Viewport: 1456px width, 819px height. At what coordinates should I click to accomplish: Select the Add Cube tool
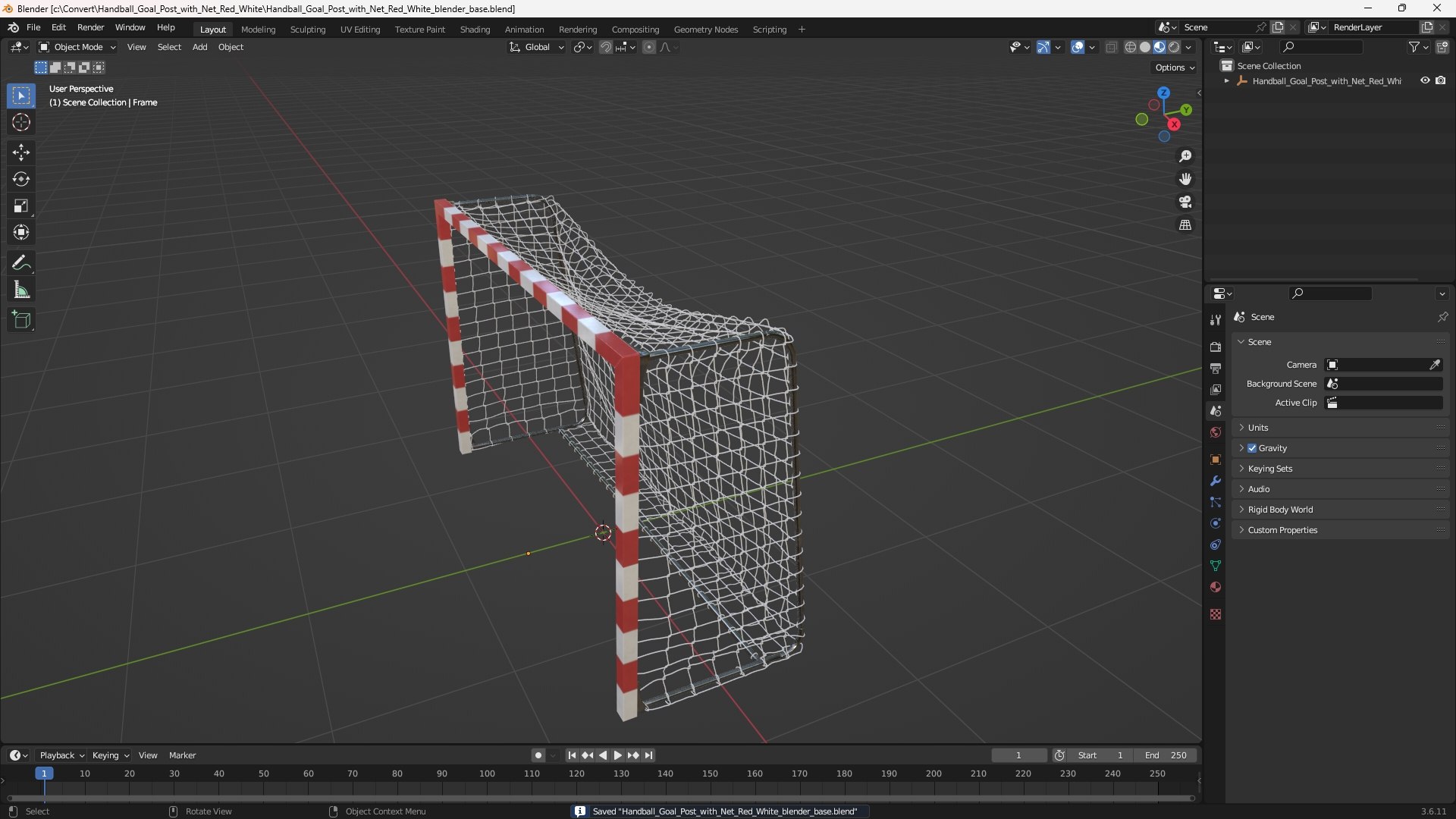(x=21, y=320)
